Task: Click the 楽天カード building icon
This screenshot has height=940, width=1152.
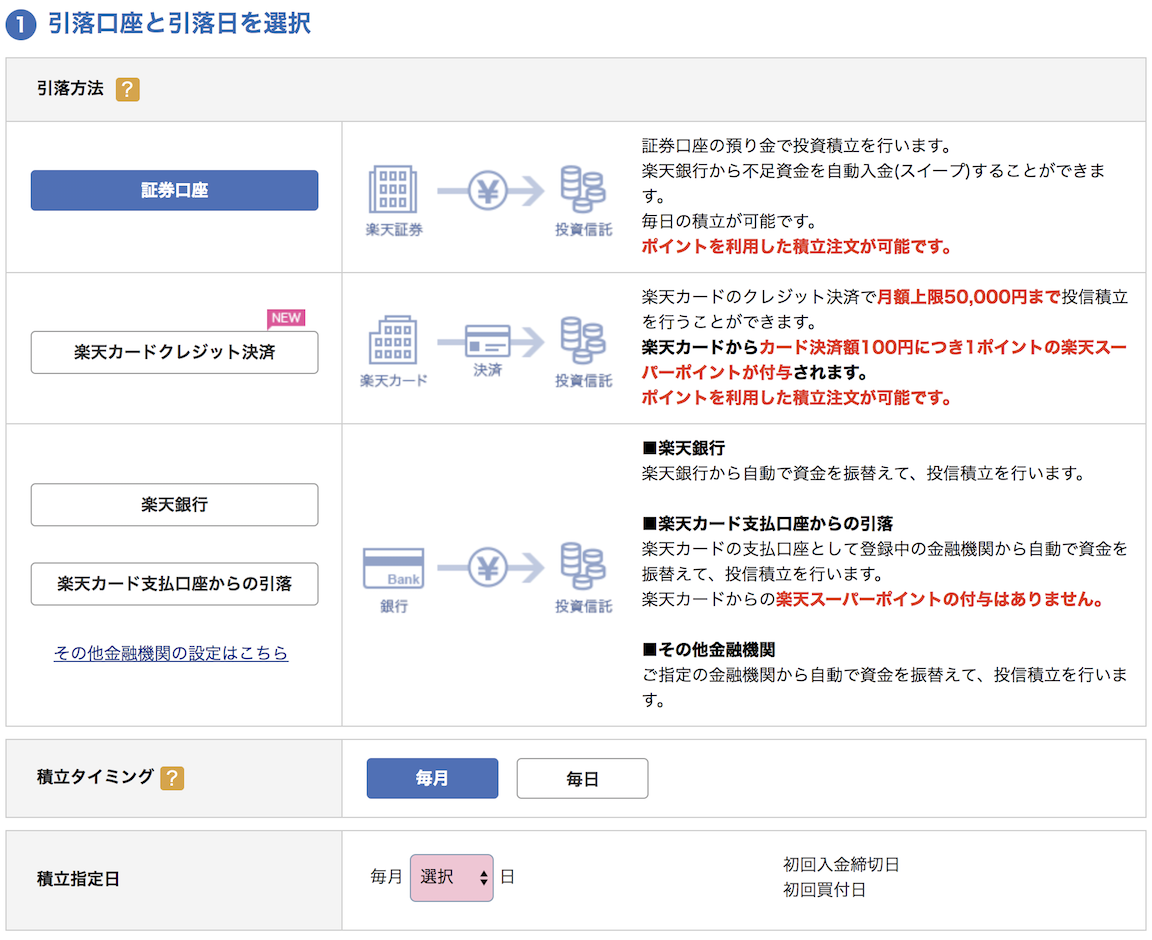Action: click(393, 340)
